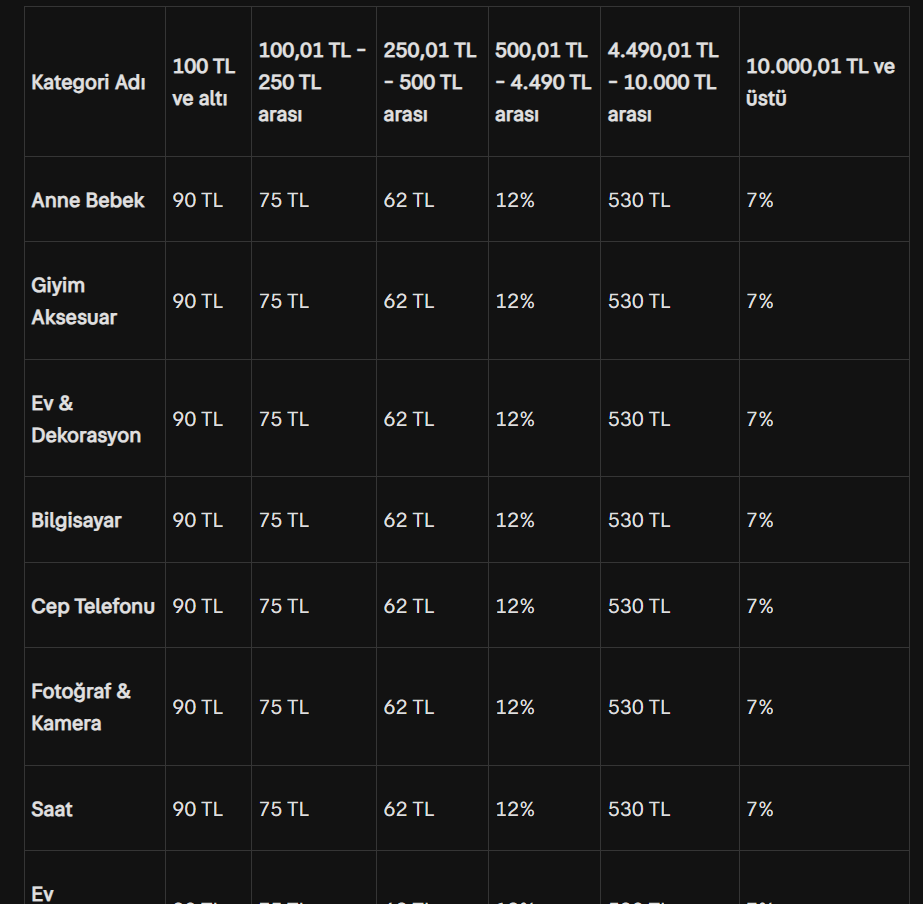Click the 100,01 TL – 250 TL header
The height and width of the screenshot is (904, 923).
click(312, 82)
